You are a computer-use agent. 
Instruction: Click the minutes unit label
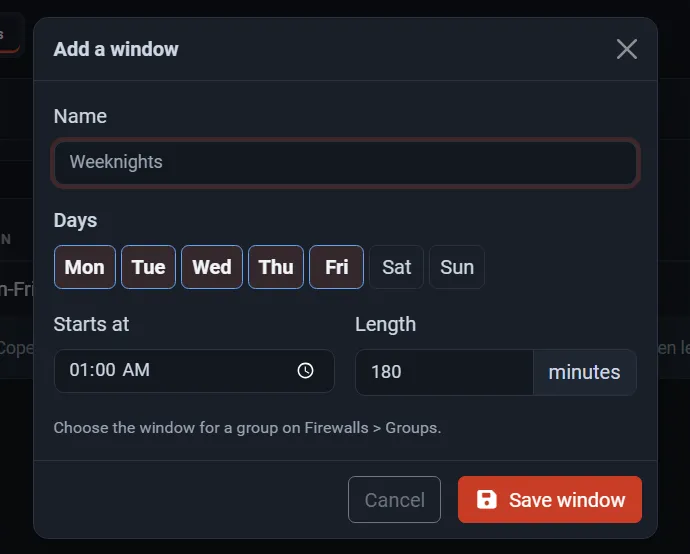584,372
